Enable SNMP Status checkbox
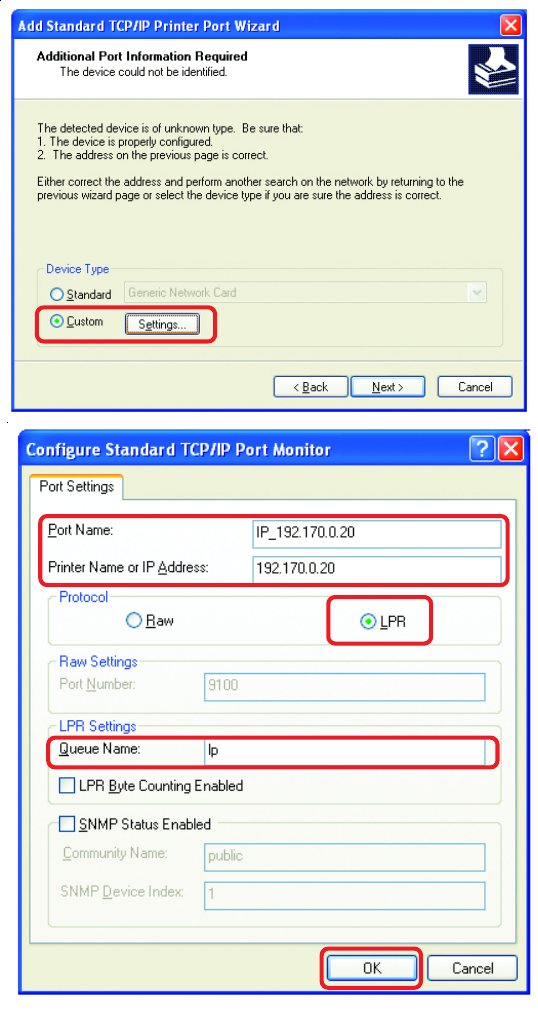538x1011 pixels. tap(66, 824)
